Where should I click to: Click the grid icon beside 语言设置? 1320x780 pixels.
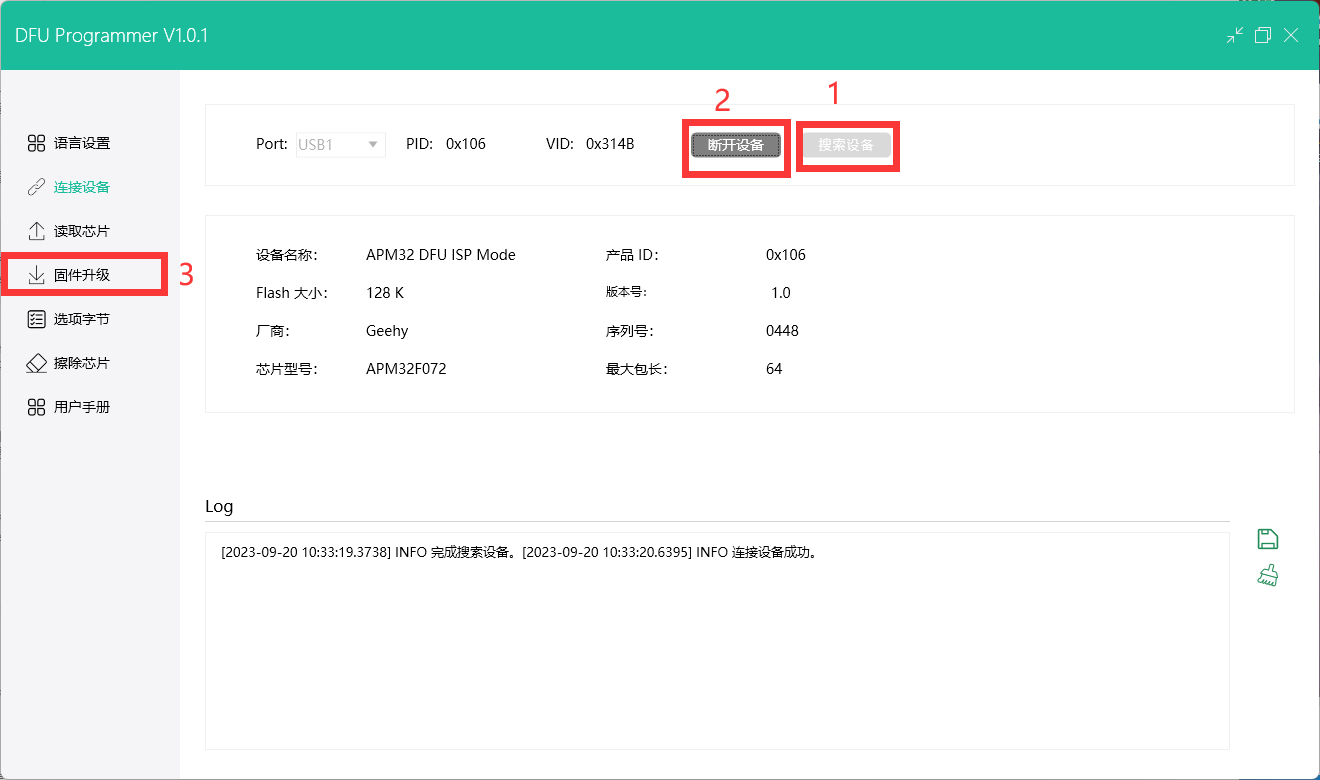tap(36, 143)
